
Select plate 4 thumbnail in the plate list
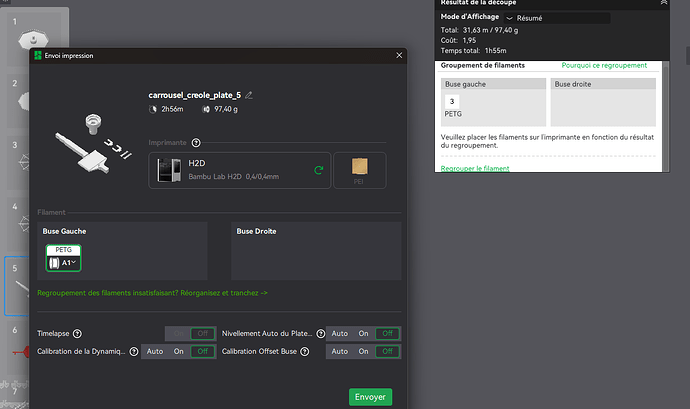tap(18, 225)
